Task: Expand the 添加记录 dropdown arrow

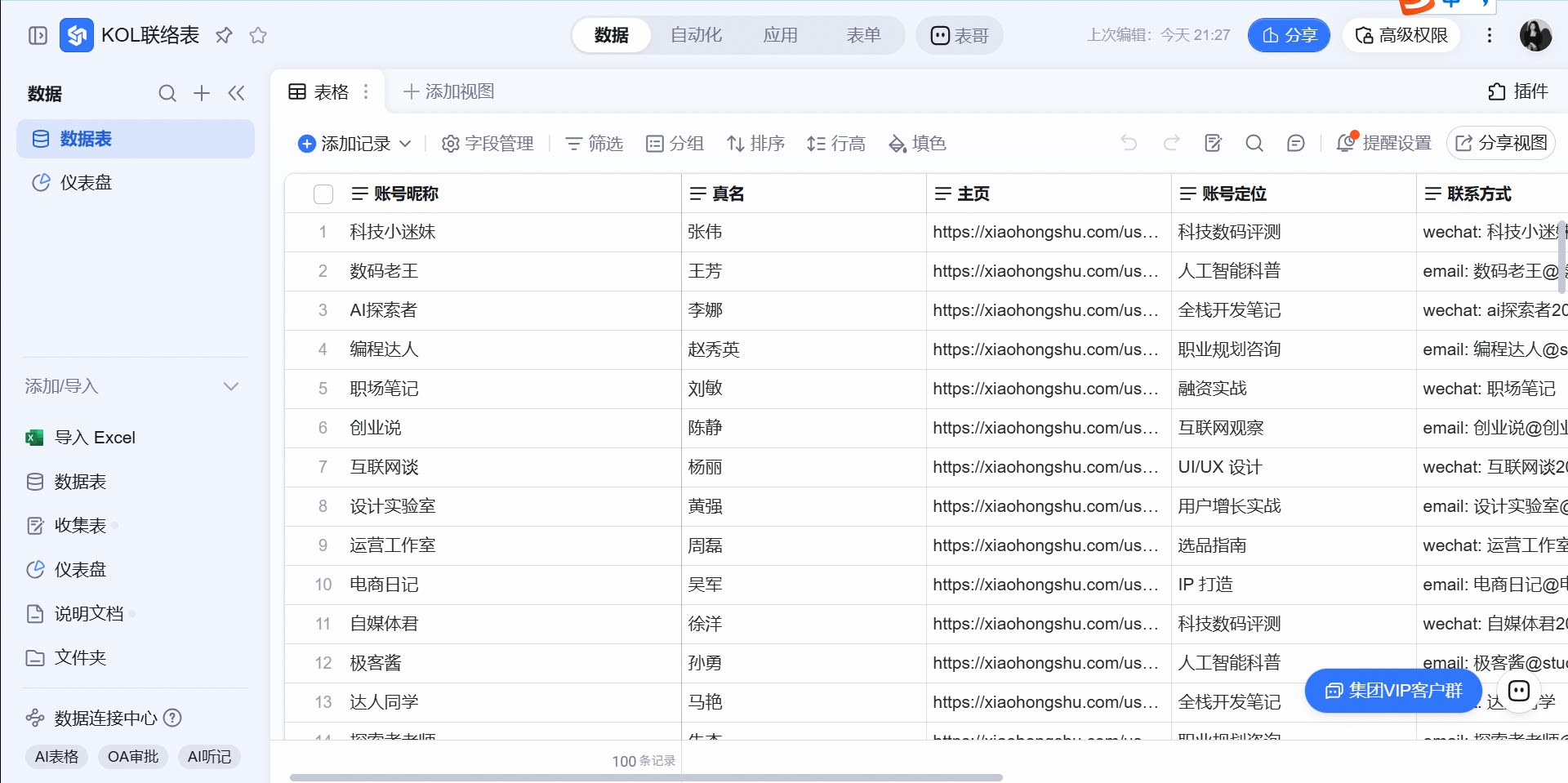Action: pos(405,144)
